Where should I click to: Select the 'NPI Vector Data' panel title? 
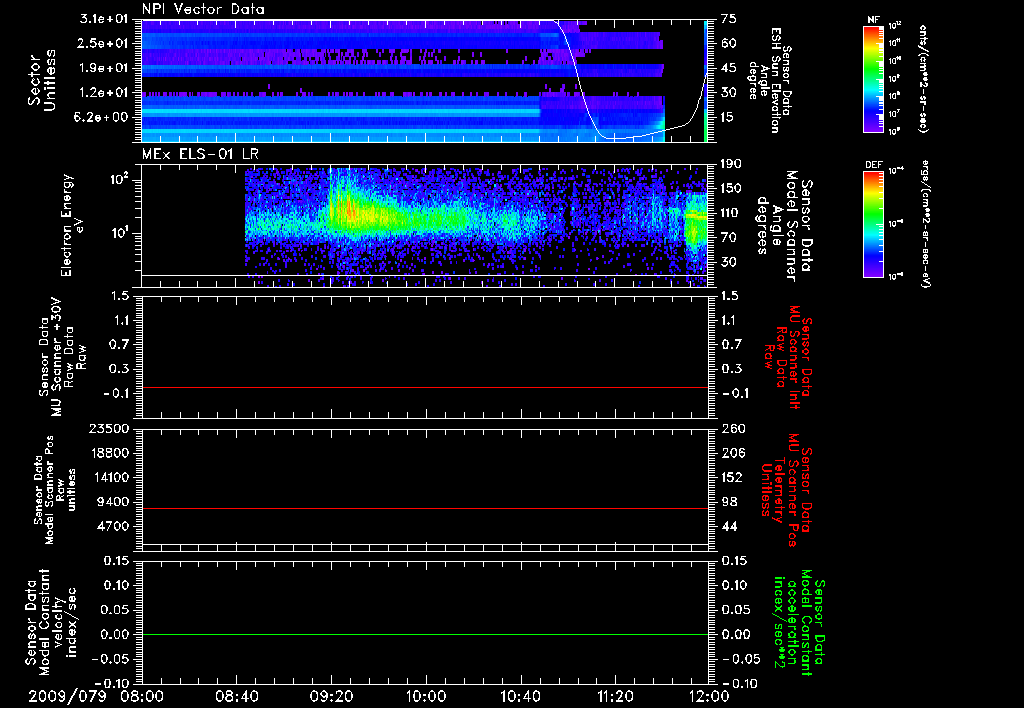[203, 9]
